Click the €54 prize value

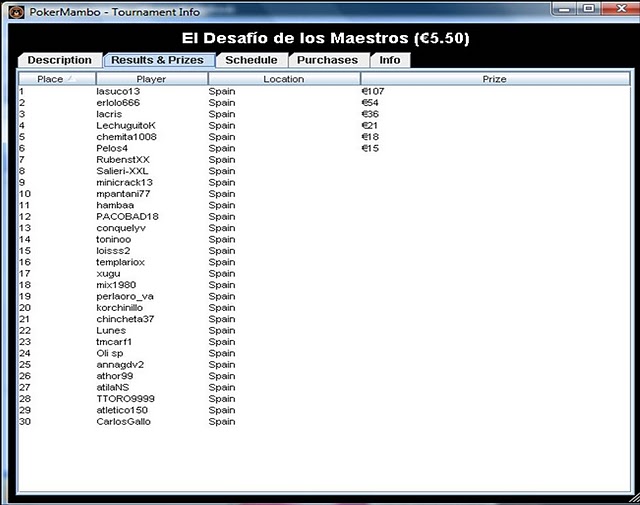coord(370,102)
